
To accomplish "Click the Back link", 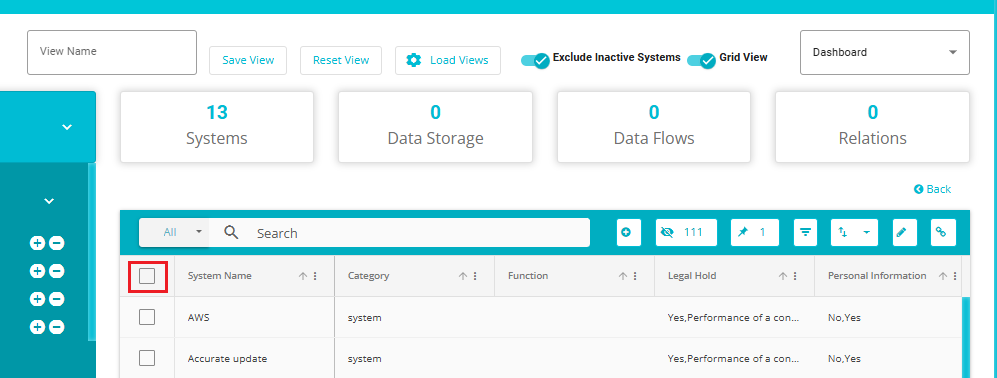I will point(932,189).
